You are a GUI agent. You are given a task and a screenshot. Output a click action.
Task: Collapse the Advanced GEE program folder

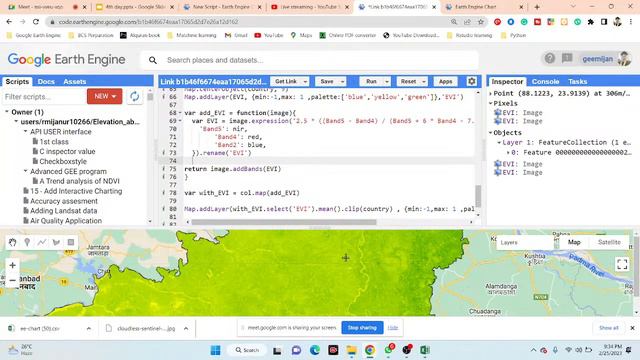click(25, 171)
